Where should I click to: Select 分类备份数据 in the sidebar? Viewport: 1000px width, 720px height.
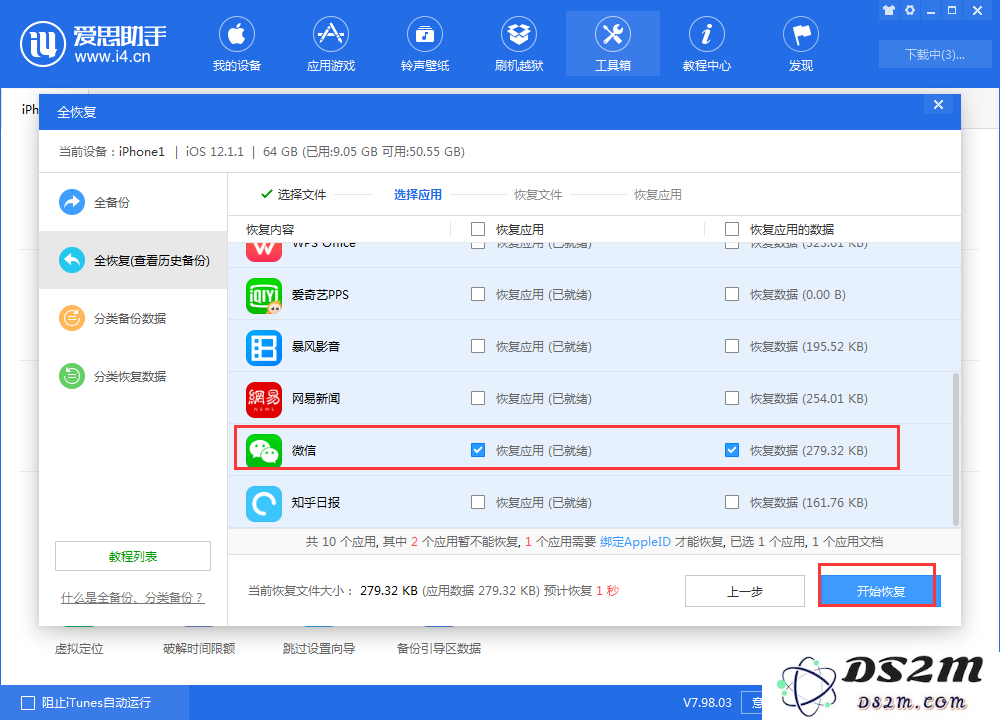tap(133, 318)
